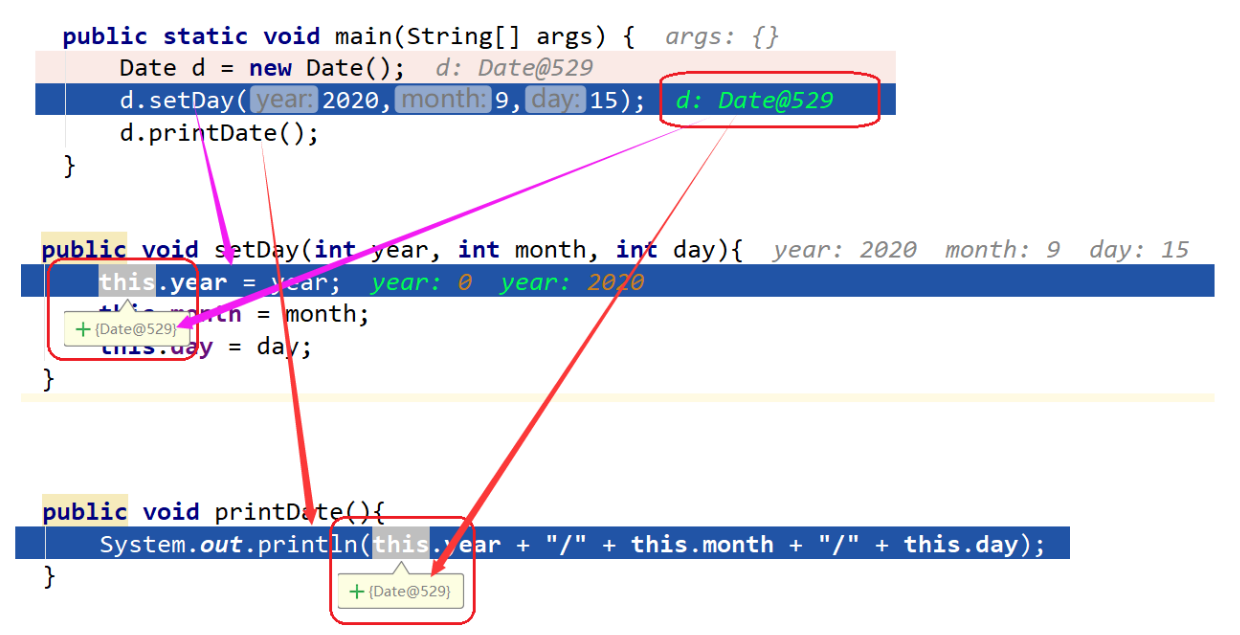
Task: Click 'this.month' in the println expression
Action: [x=702, y=544]
